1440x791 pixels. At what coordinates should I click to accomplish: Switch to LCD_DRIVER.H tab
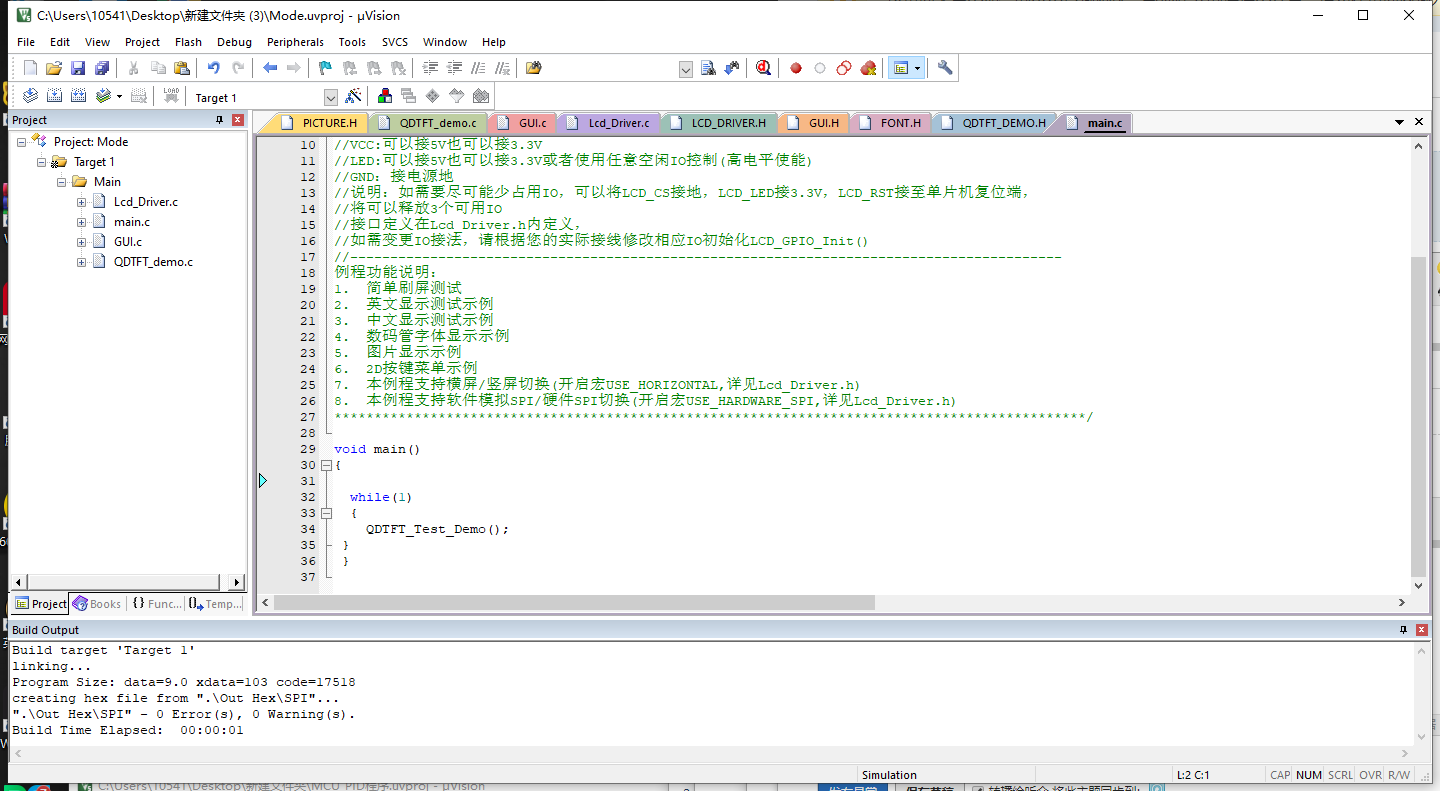718,123
